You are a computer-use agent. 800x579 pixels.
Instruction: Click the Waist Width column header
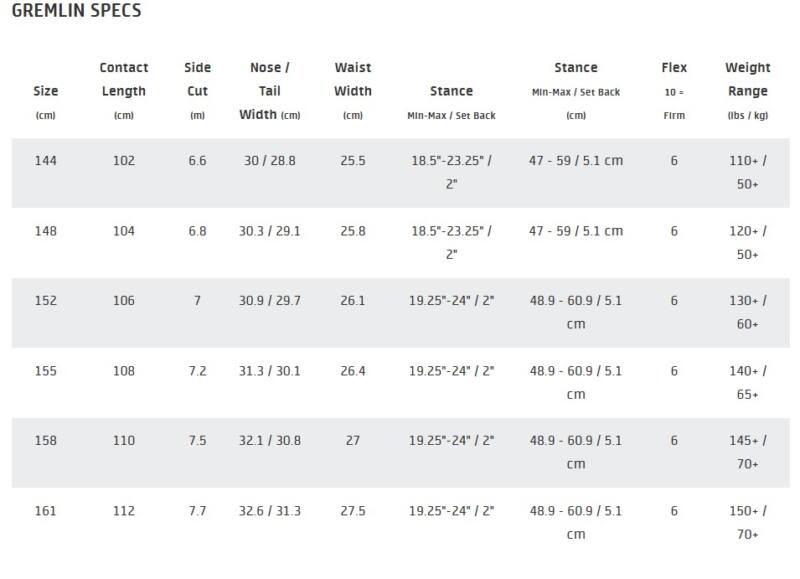(x=353, y=79)
